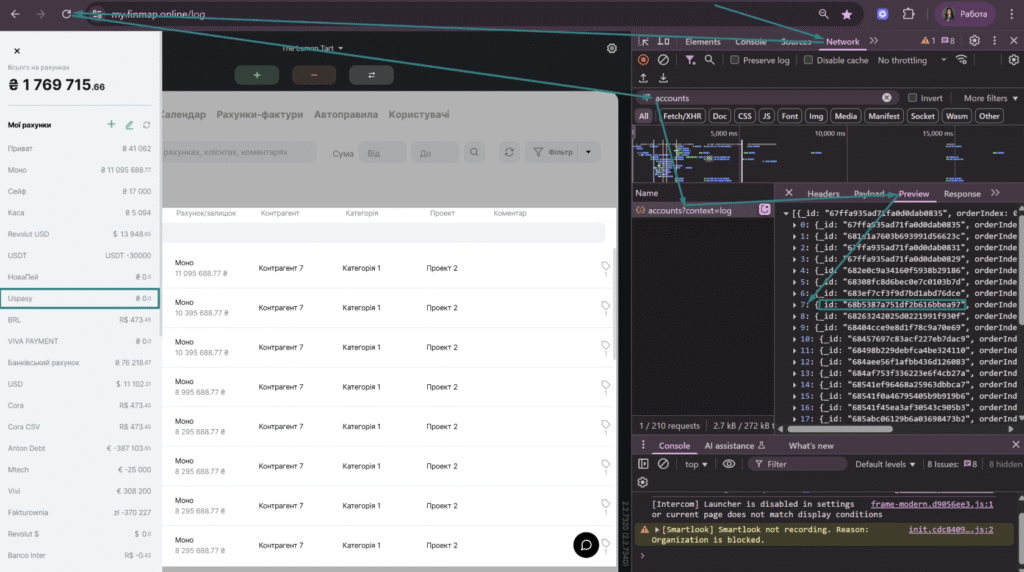
Task: Switch to the Користувачі tab
Action: pyautogui.click(x=419, y=114)
